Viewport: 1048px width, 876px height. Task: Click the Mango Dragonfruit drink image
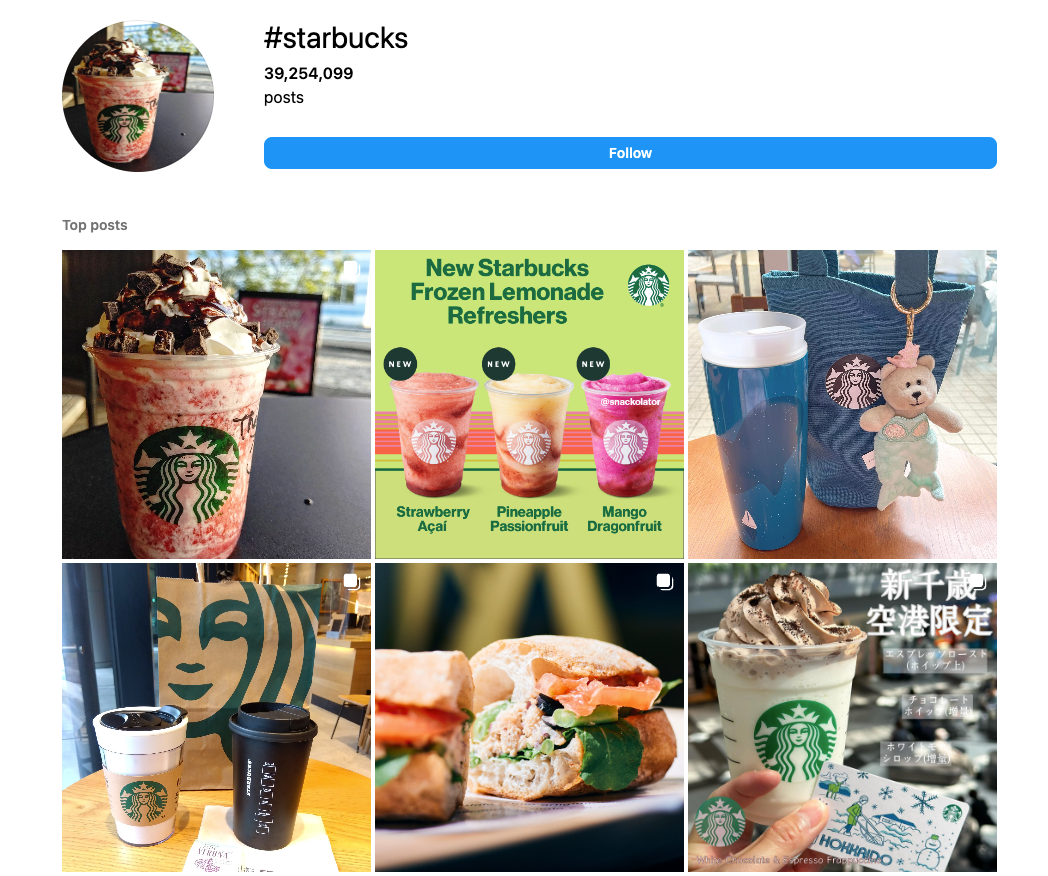tap(625, 434)
